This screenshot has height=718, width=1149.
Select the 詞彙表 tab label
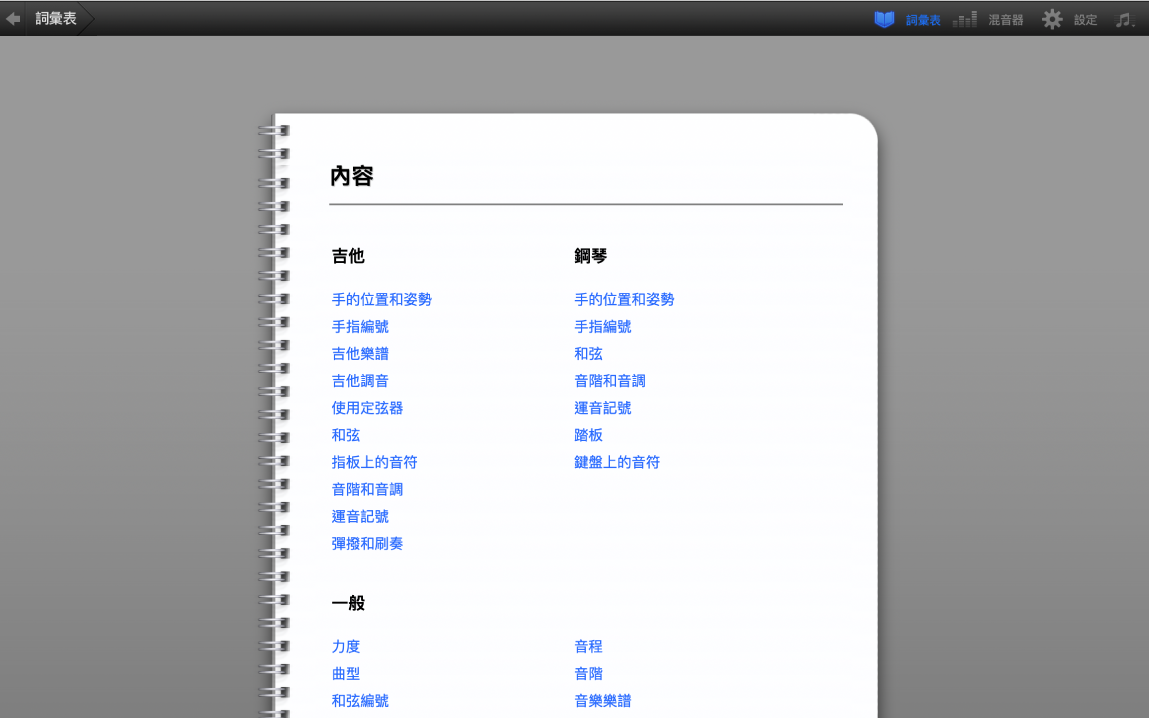point(921,19)
